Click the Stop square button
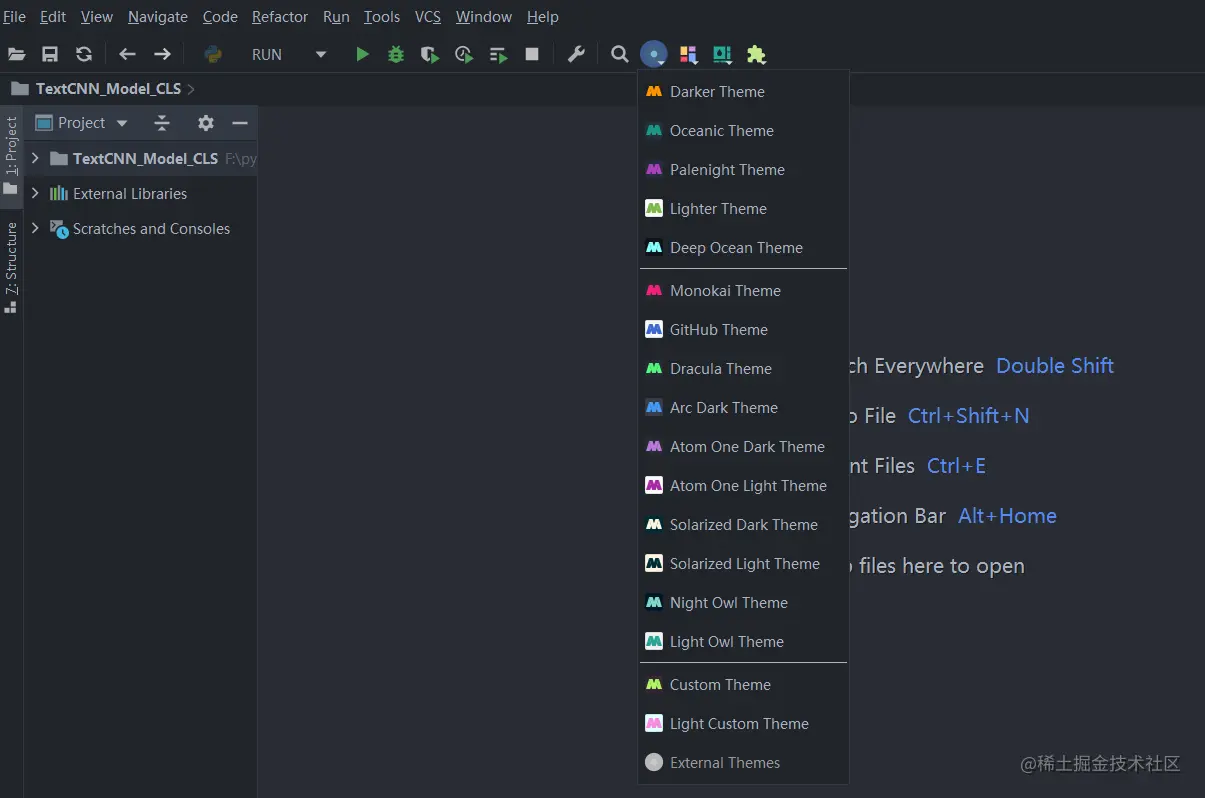This screenshot has height=798, width=1205. 532,54
